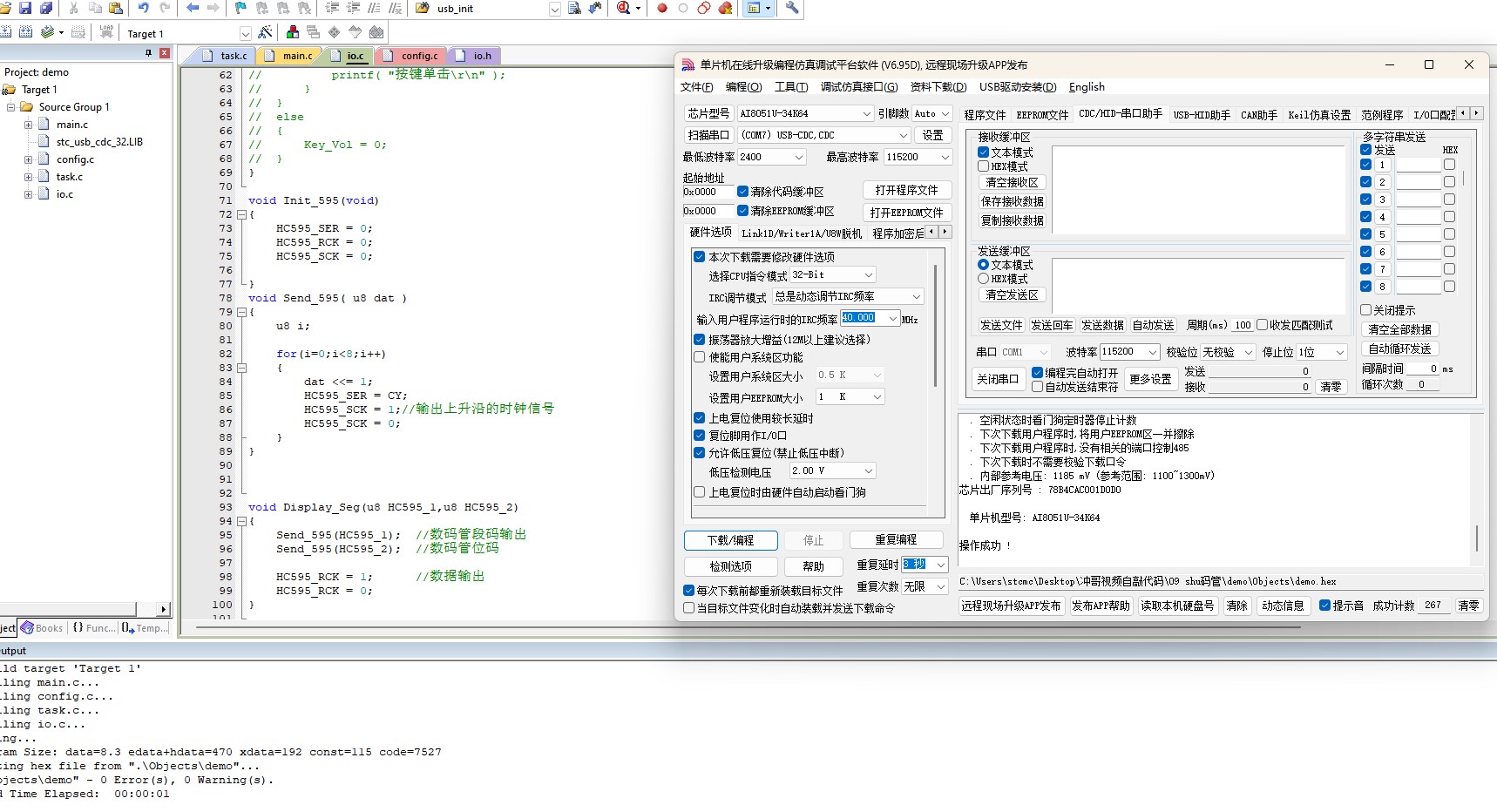Open the Target 1 selection dropdown

pos(245,34)
